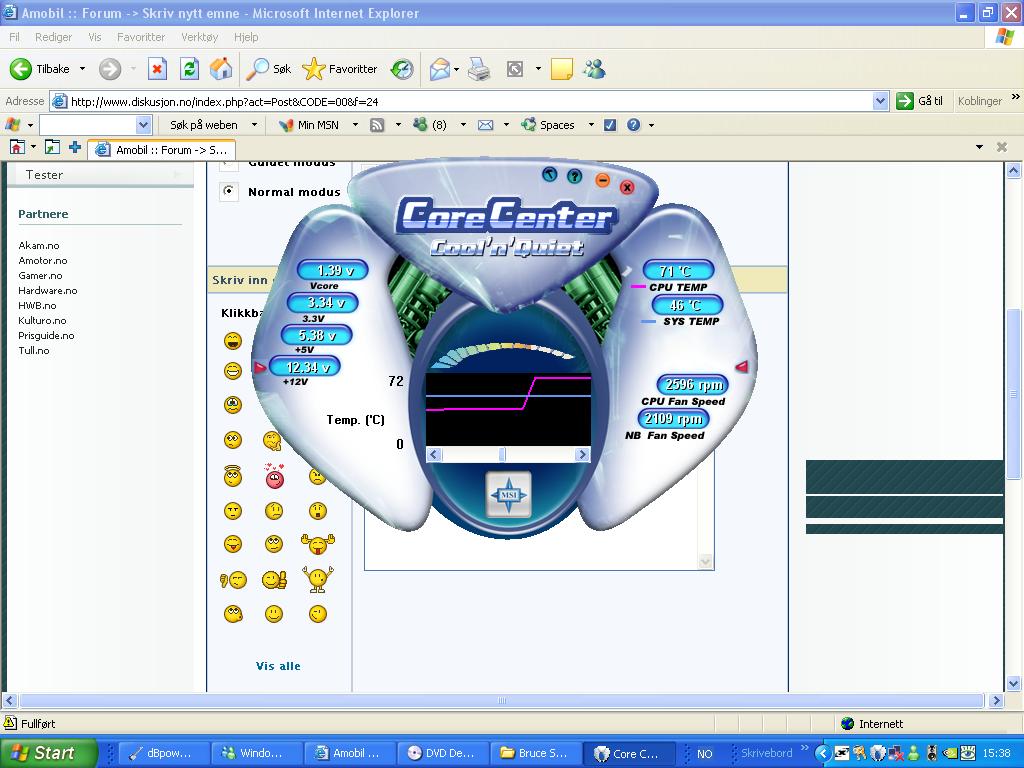
Task: Open the Vis menu
Action: tap(95, 37)
